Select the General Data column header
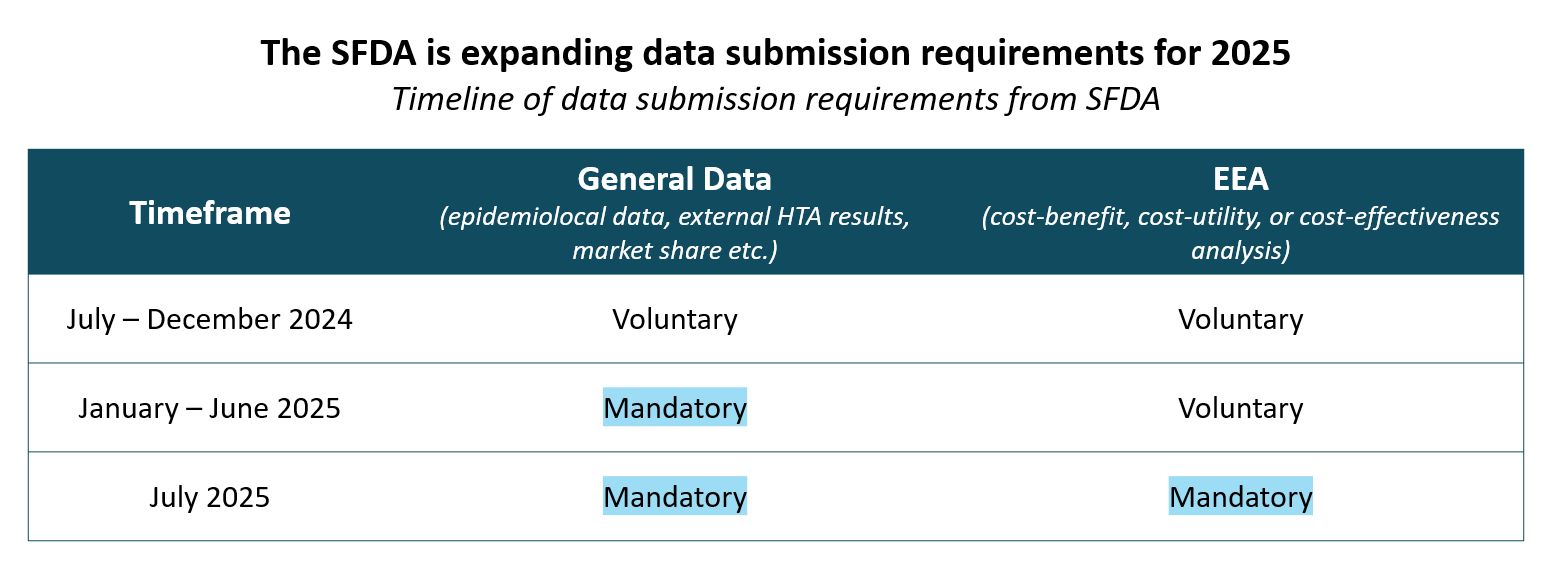 pos(674,179)
